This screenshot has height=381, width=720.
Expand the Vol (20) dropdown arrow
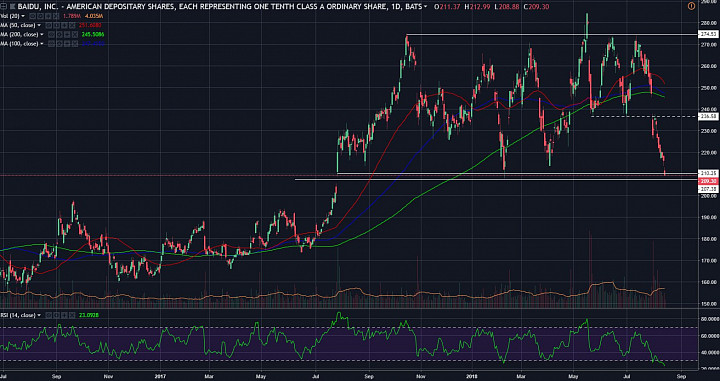[x=23, y=16]
